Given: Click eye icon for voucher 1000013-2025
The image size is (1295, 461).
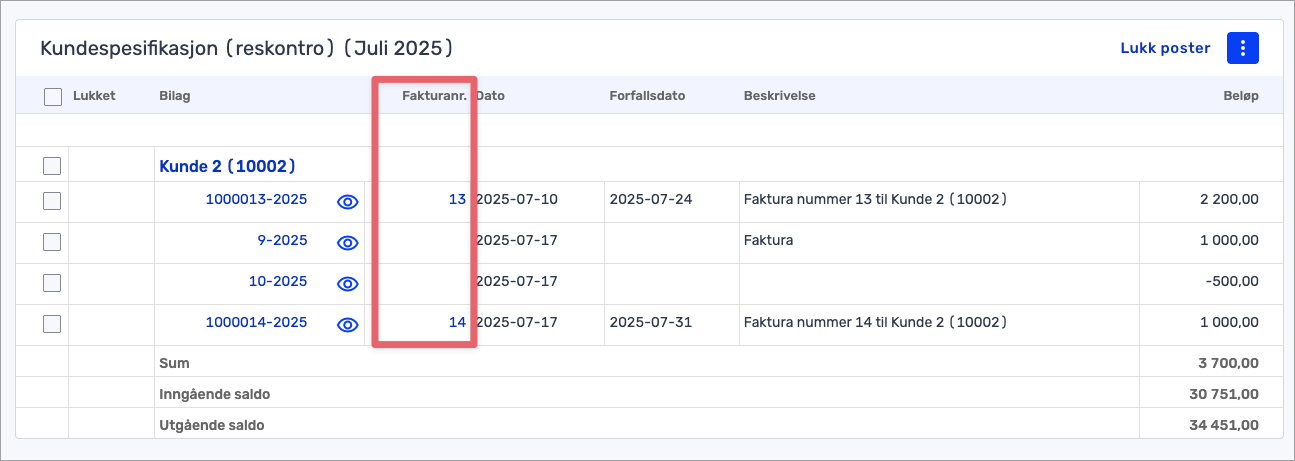Looking at the screenshot, I should click(347, 200).
